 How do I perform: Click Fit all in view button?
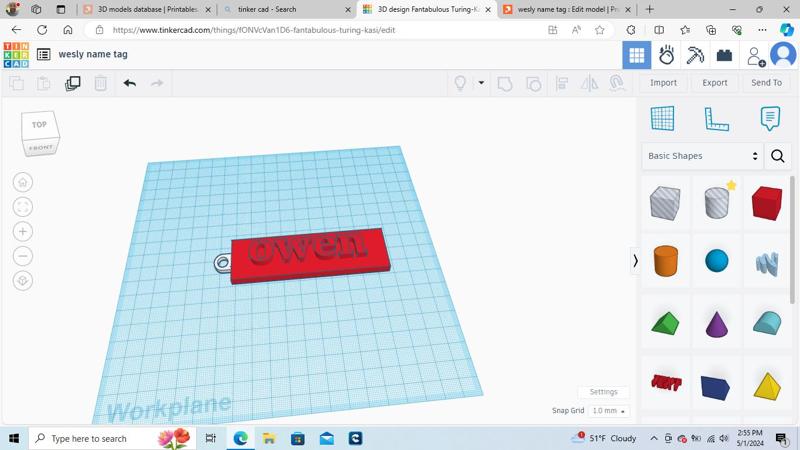(x=23, y=207)
